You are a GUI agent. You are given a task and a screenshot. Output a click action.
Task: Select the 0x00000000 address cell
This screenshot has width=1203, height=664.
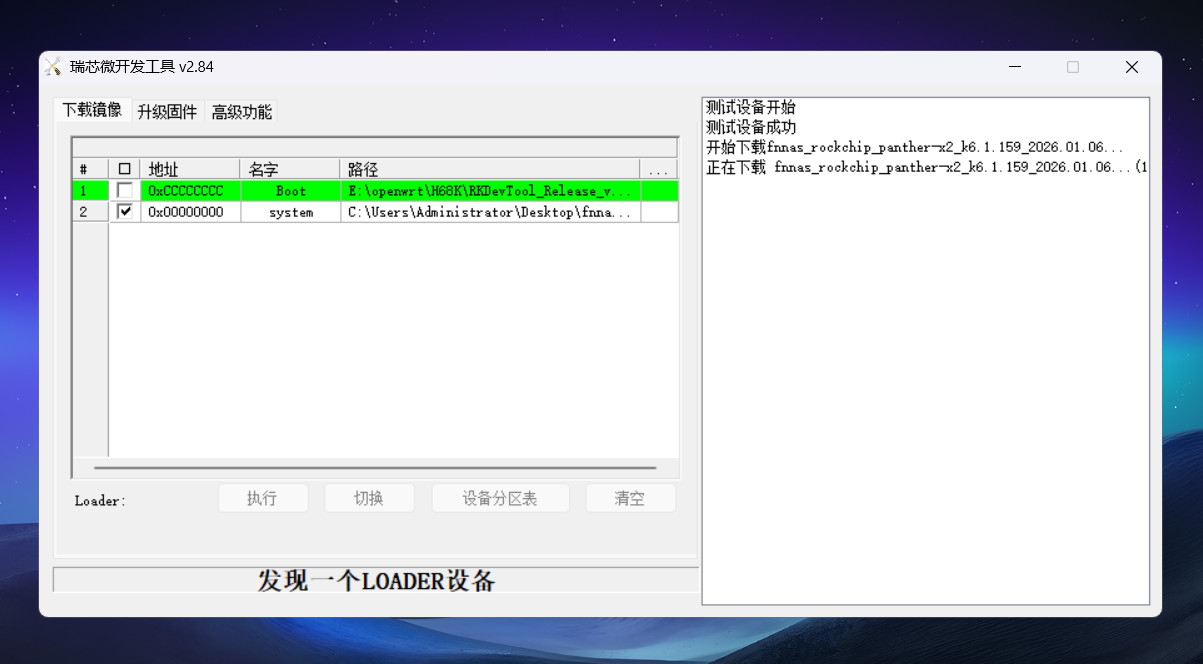[x=190, y=212]
